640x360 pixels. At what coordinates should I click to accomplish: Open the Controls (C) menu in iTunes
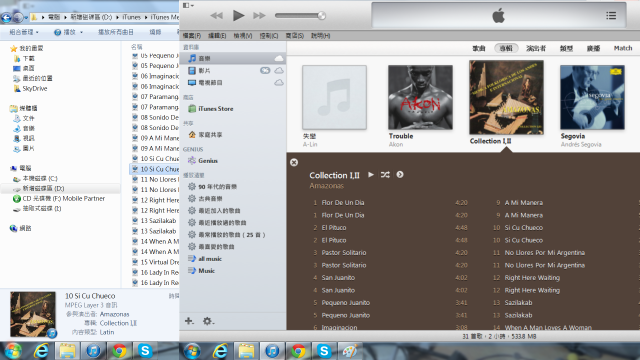(269, 36)
